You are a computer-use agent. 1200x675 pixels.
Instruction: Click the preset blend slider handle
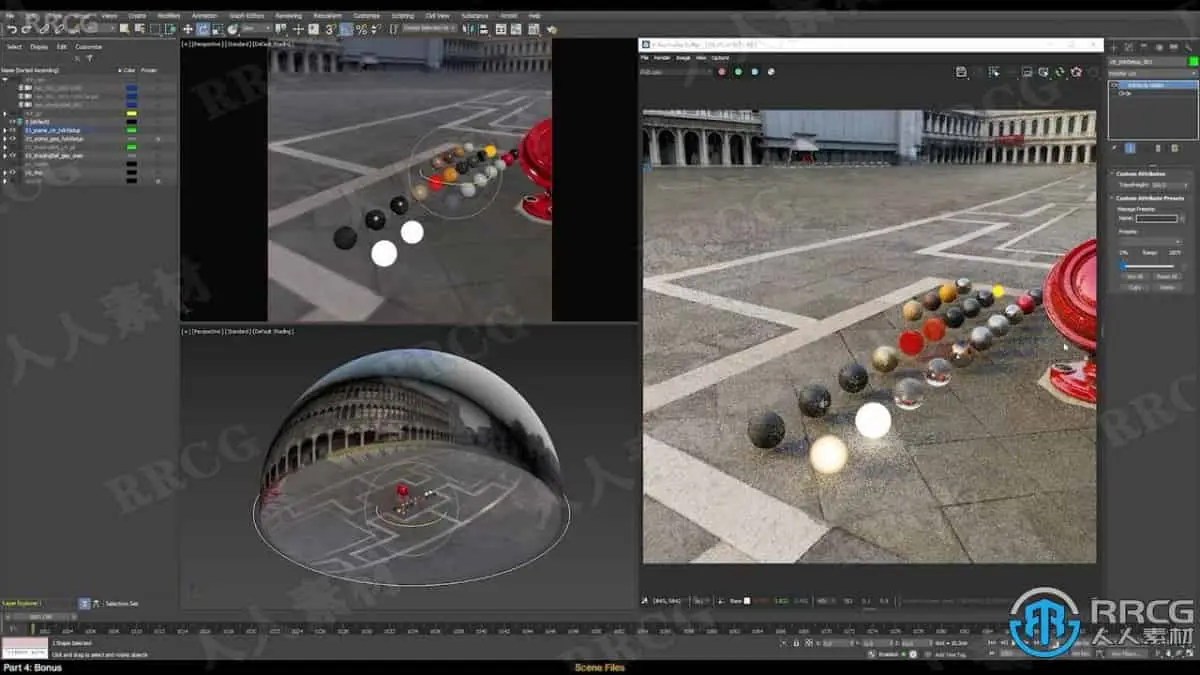pos(1123,266)
